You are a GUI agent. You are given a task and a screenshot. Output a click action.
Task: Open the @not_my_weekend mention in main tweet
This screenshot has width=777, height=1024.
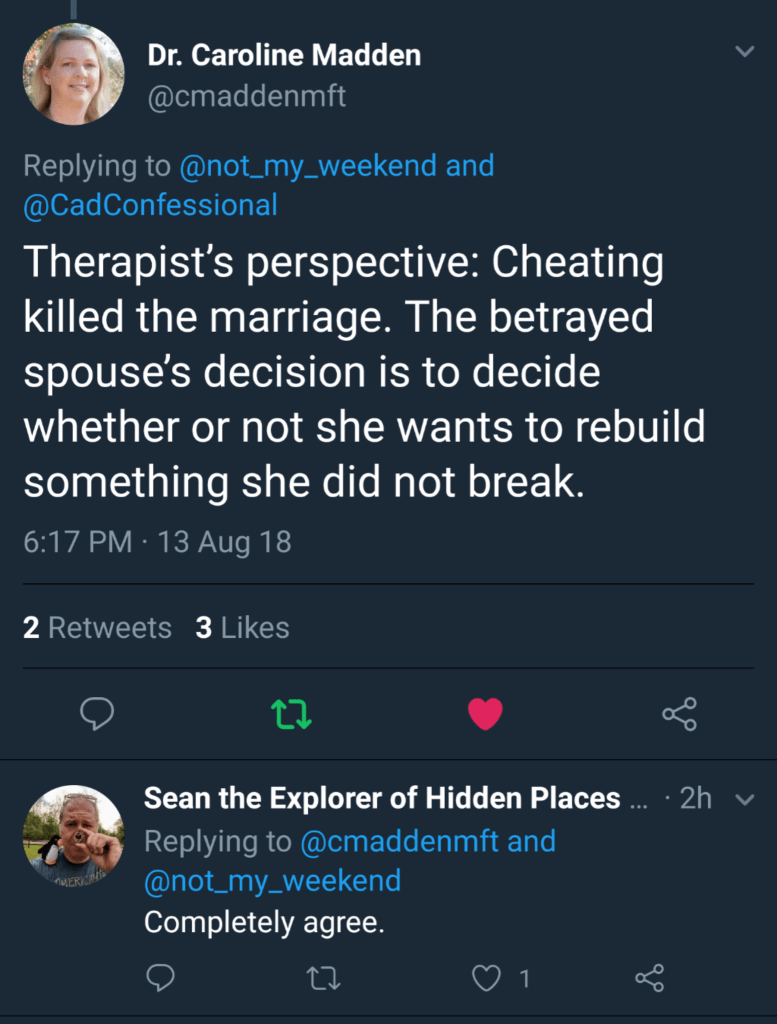[308, 165]
